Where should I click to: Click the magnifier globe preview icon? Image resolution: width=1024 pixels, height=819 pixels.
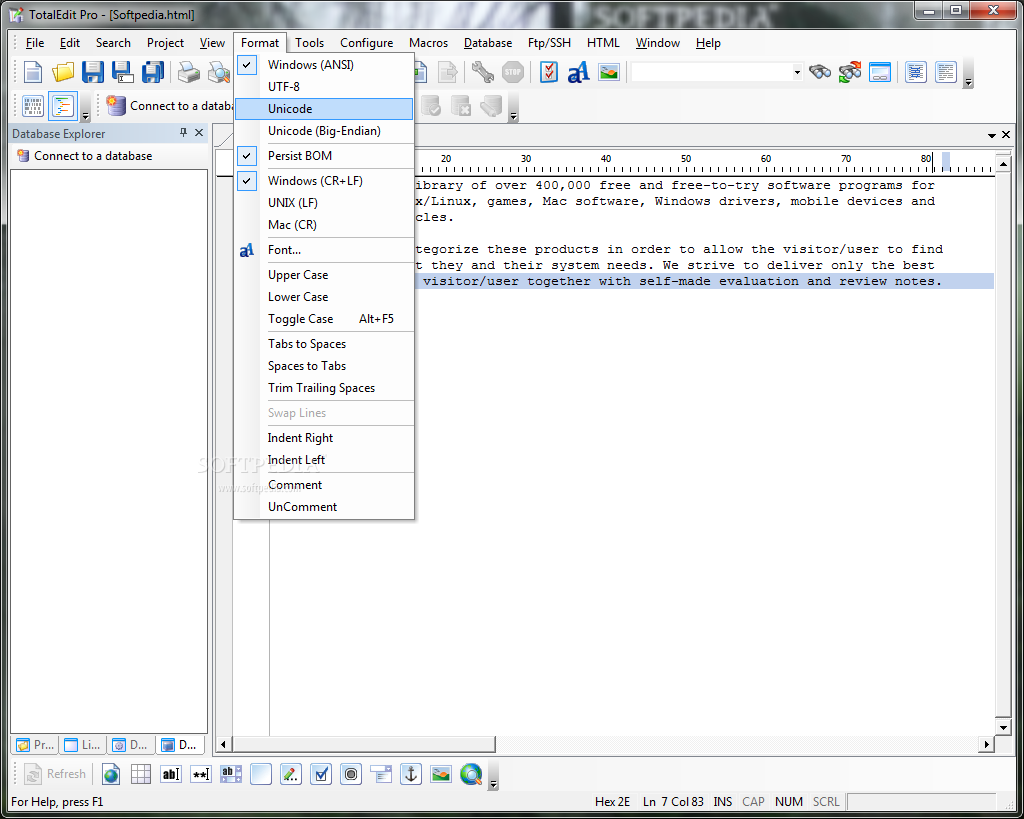pos(471,775)
